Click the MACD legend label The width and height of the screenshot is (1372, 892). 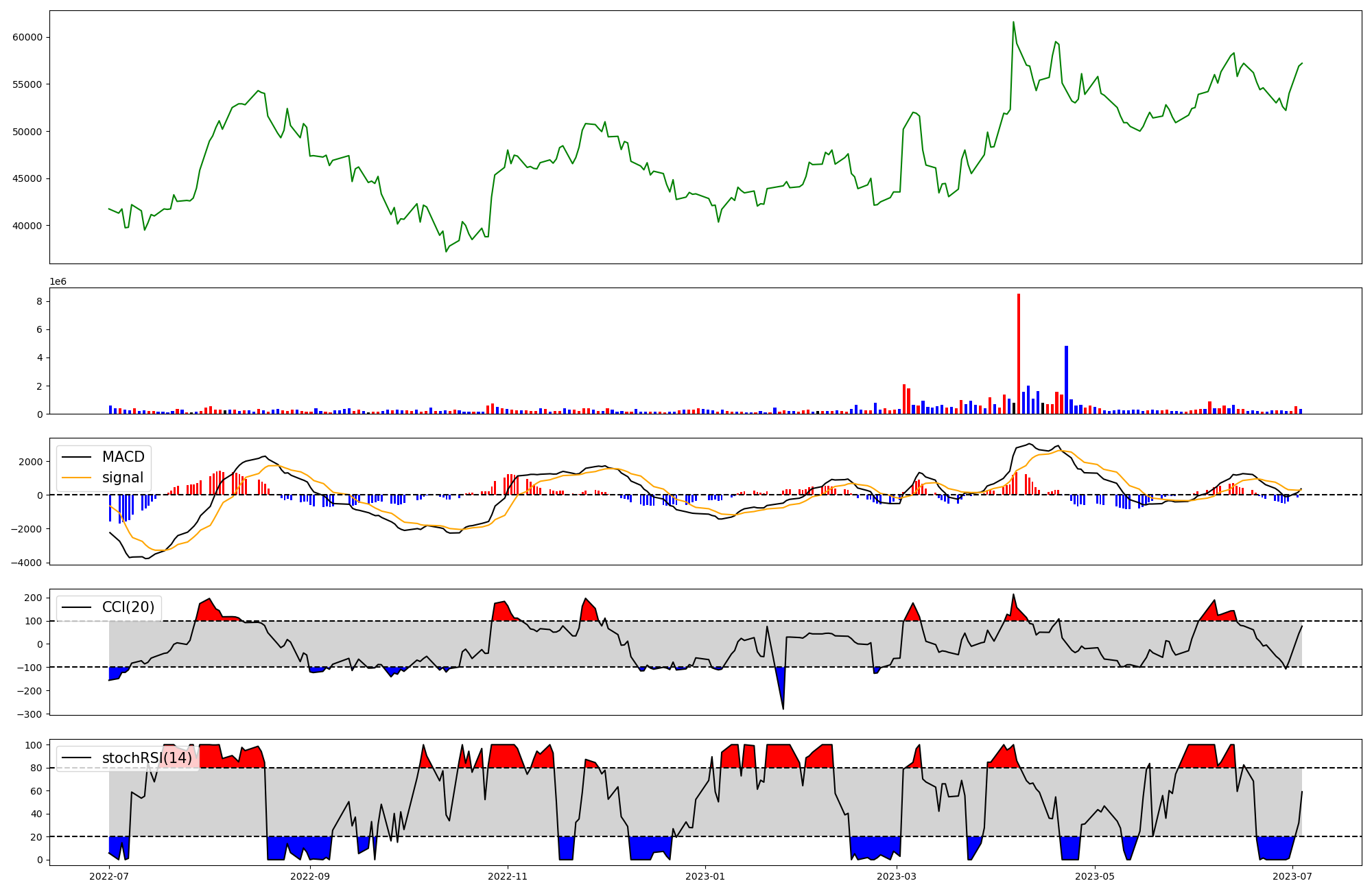(x=123, y=457)
